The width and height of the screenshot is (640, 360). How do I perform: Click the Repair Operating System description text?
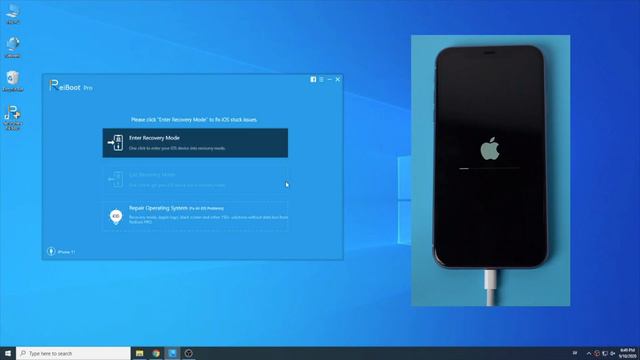pos(209,220)
